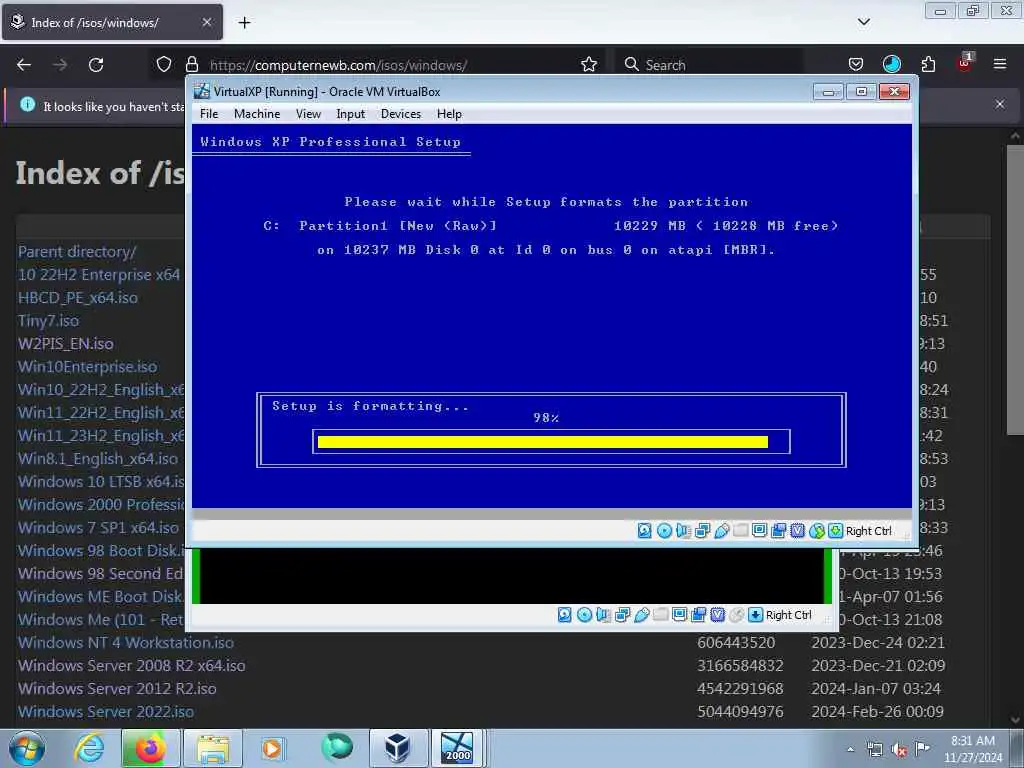
Task: Open VirtualBox Machine menu
Action: click(257, 114)
